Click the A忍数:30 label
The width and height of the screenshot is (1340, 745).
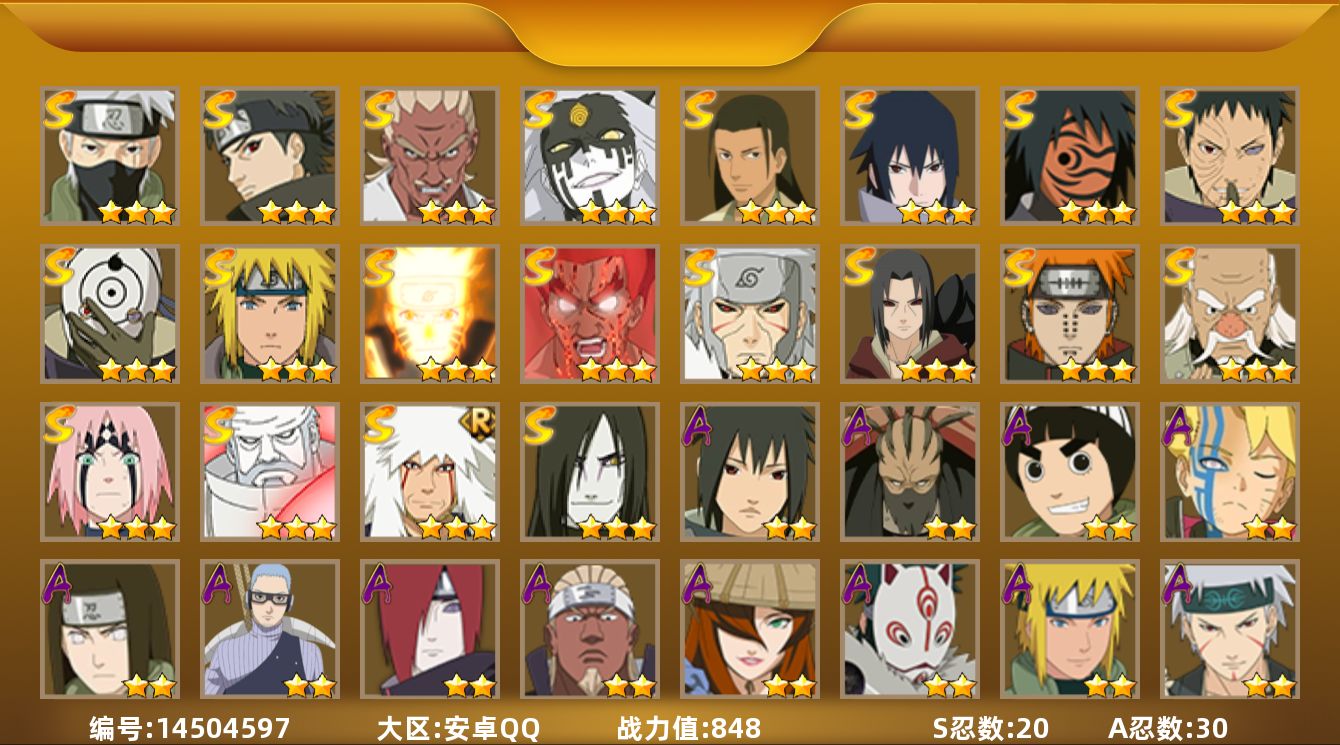click(x=1168, y=728)
